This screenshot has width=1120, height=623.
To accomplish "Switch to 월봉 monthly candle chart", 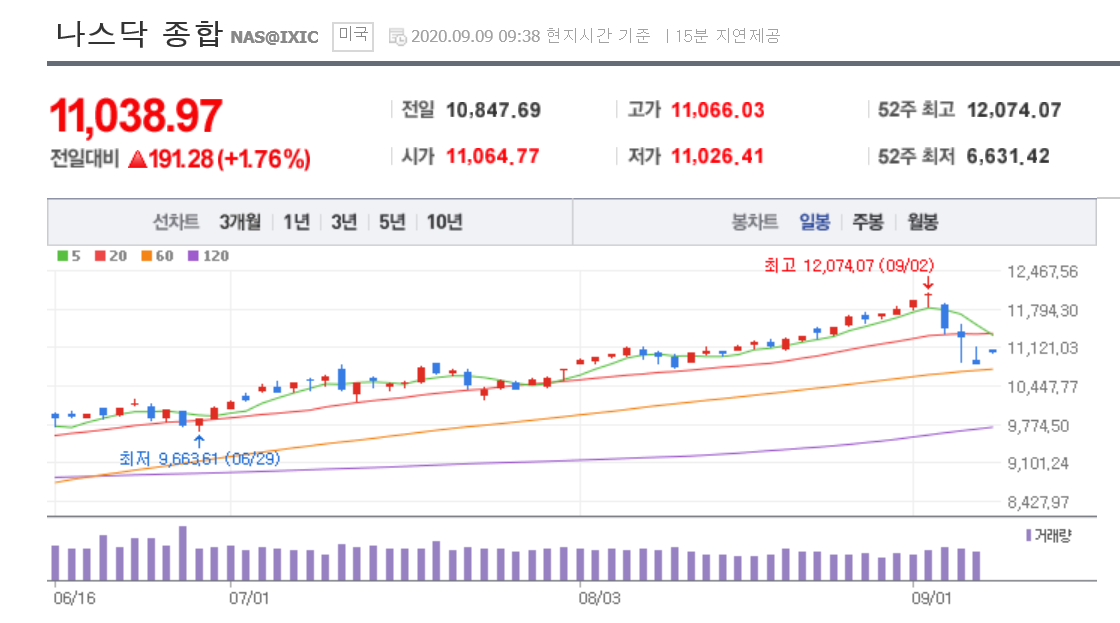I will 922,222.
